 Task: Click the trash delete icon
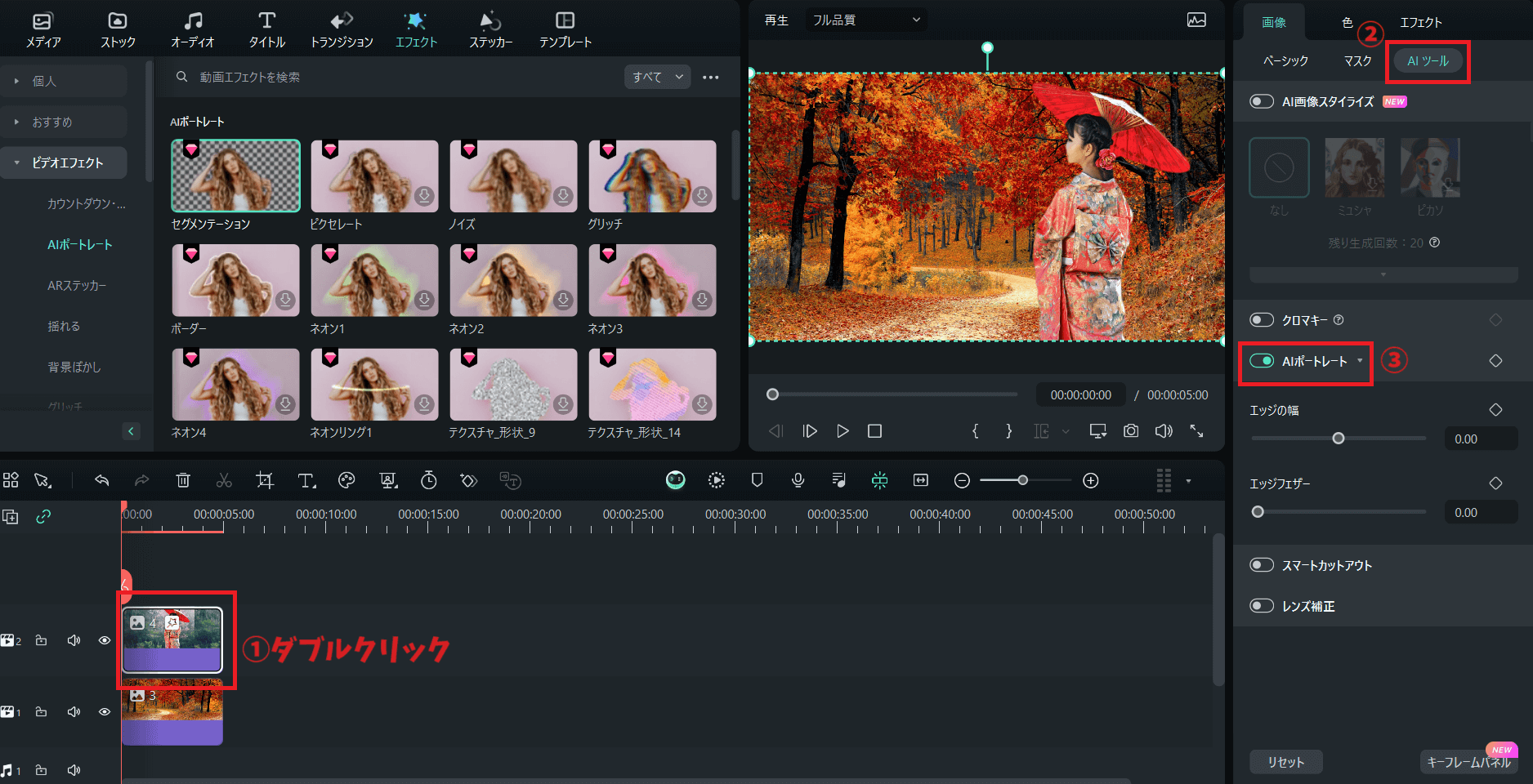(183, 480)
